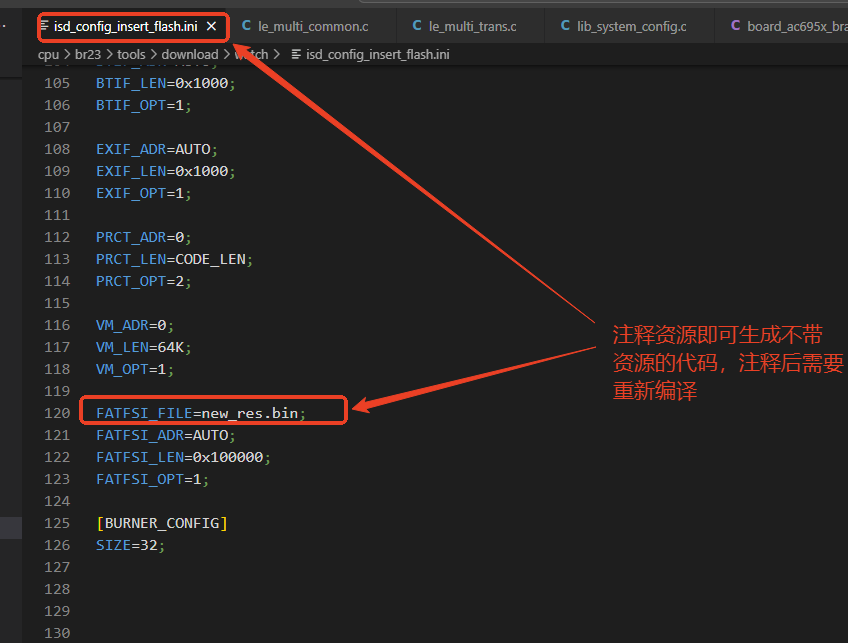Click the VM_OPT=1 line
Image resolution: width=848 pixels, height=643 pixels.
pos(135,369)
